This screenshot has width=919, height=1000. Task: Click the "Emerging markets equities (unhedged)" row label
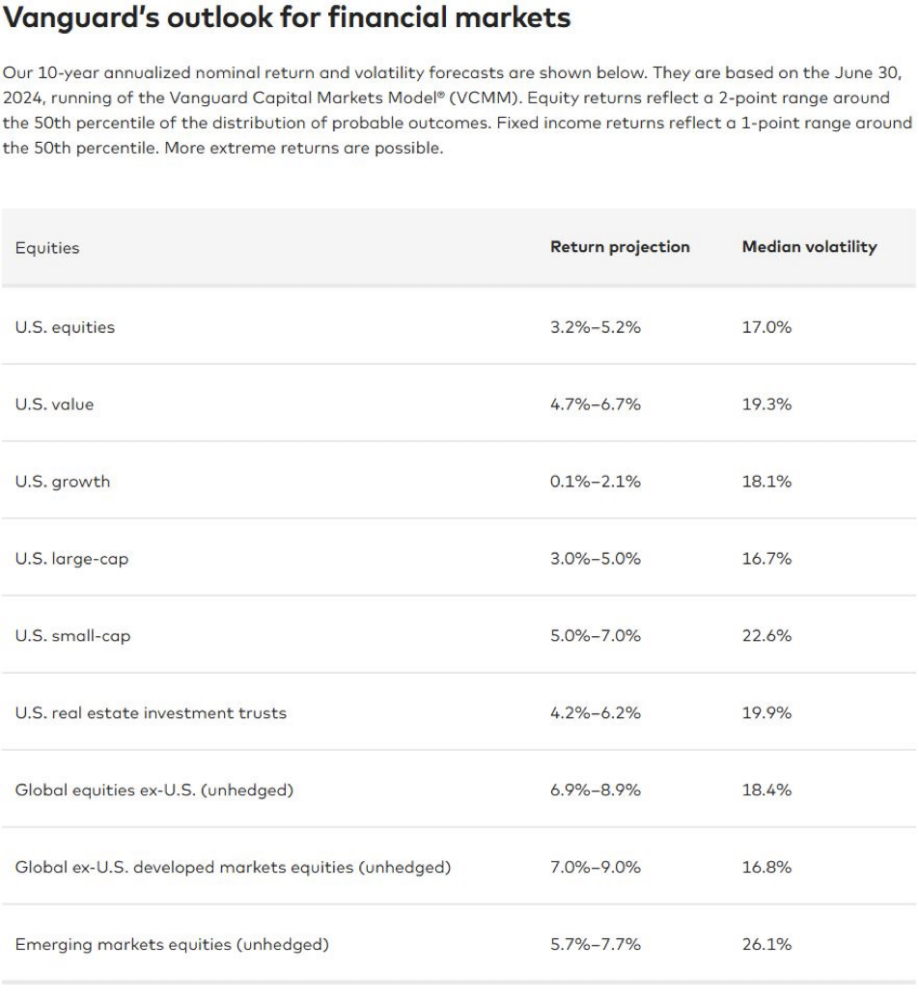point(171,944)
